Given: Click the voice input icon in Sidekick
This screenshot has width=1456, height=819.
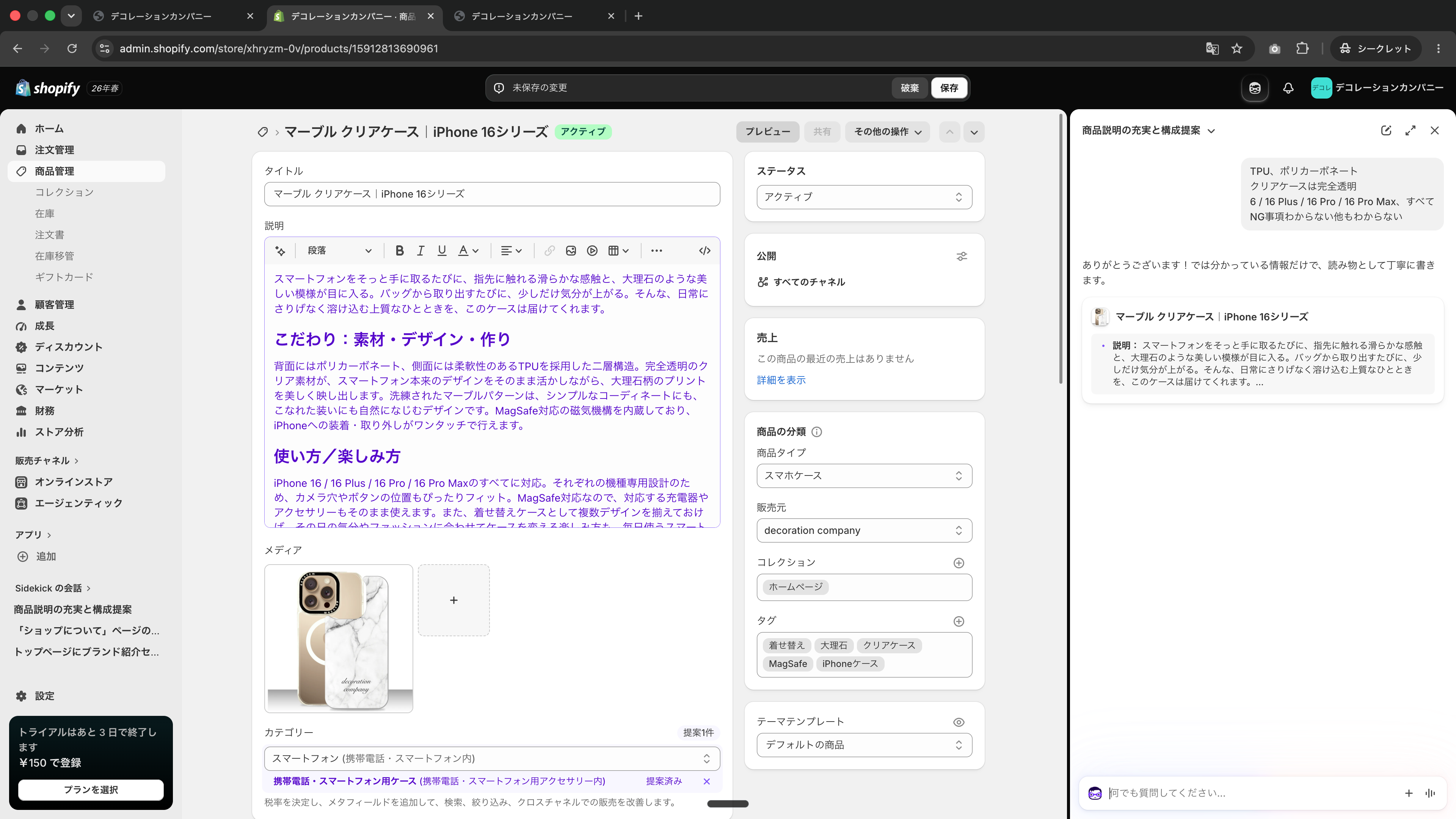Looking at the screenshot, I should click(1430, 793).
